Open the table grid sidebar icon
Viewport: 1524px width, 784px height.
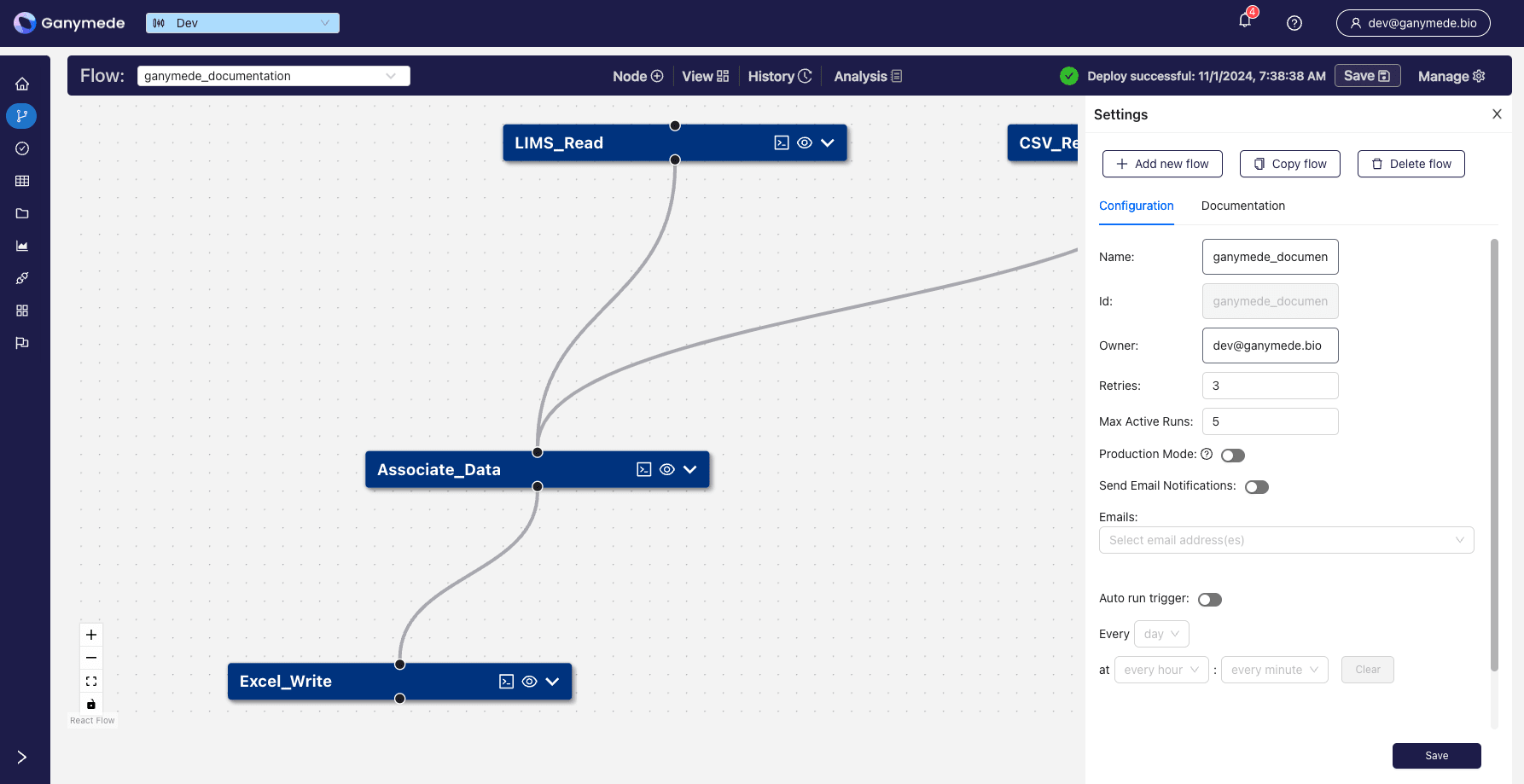22,181
